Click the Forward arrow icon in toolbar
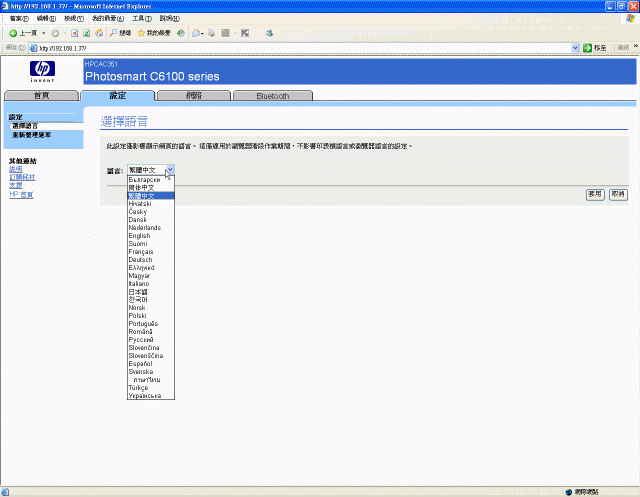The height and width of the screenshot is (497, 640). coord(55,33)
